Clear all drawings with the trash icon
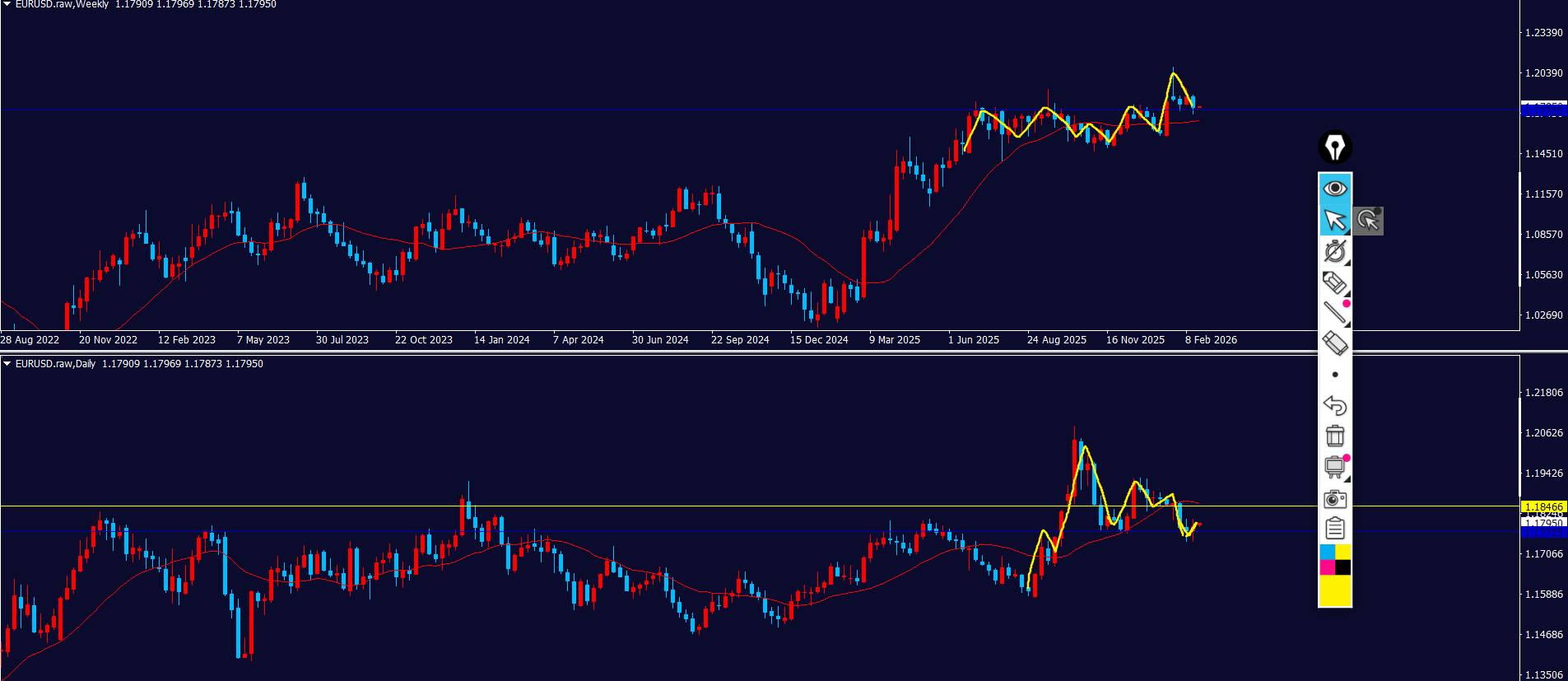1568x681 pixels. click(1334, 436)
